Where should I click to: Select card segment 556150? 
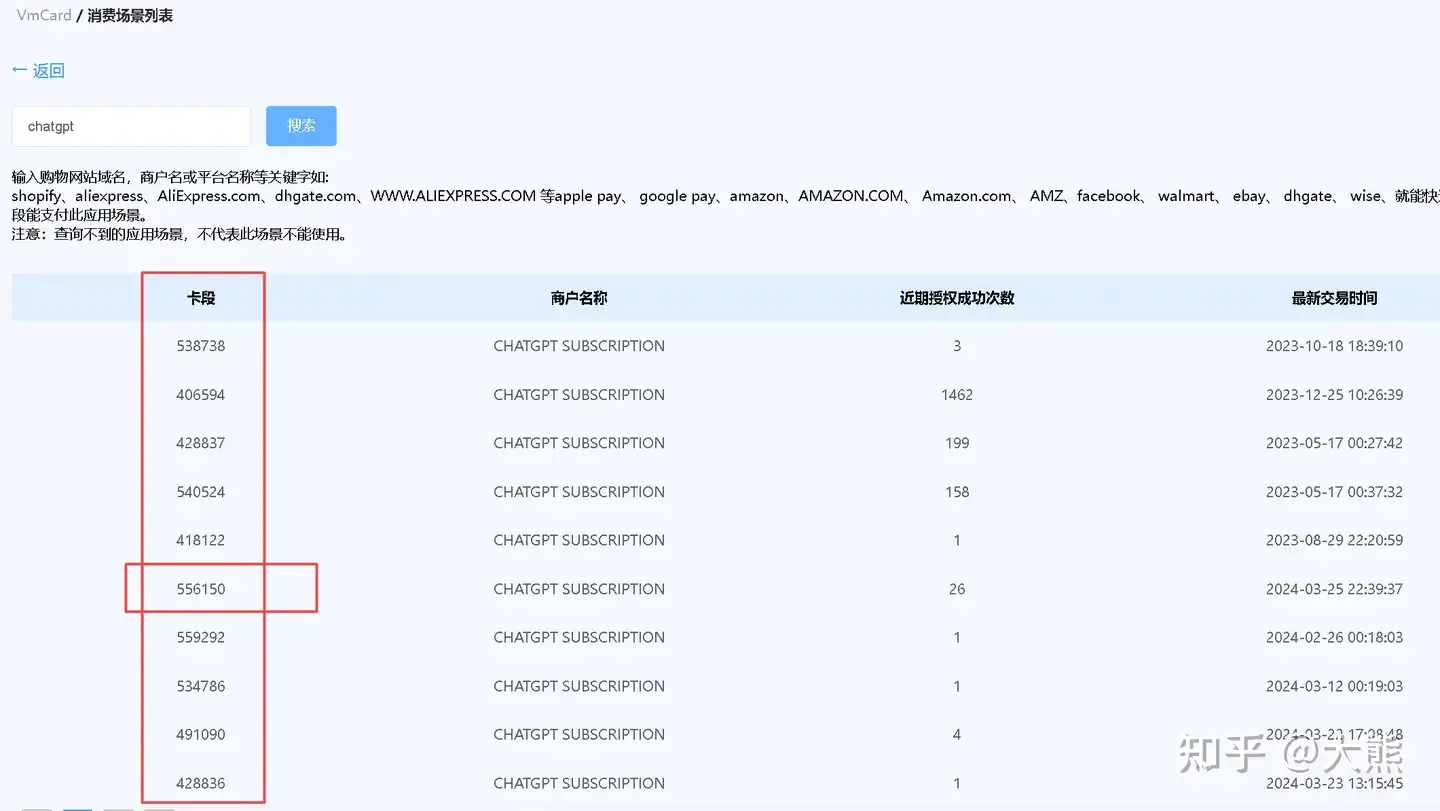201,589
